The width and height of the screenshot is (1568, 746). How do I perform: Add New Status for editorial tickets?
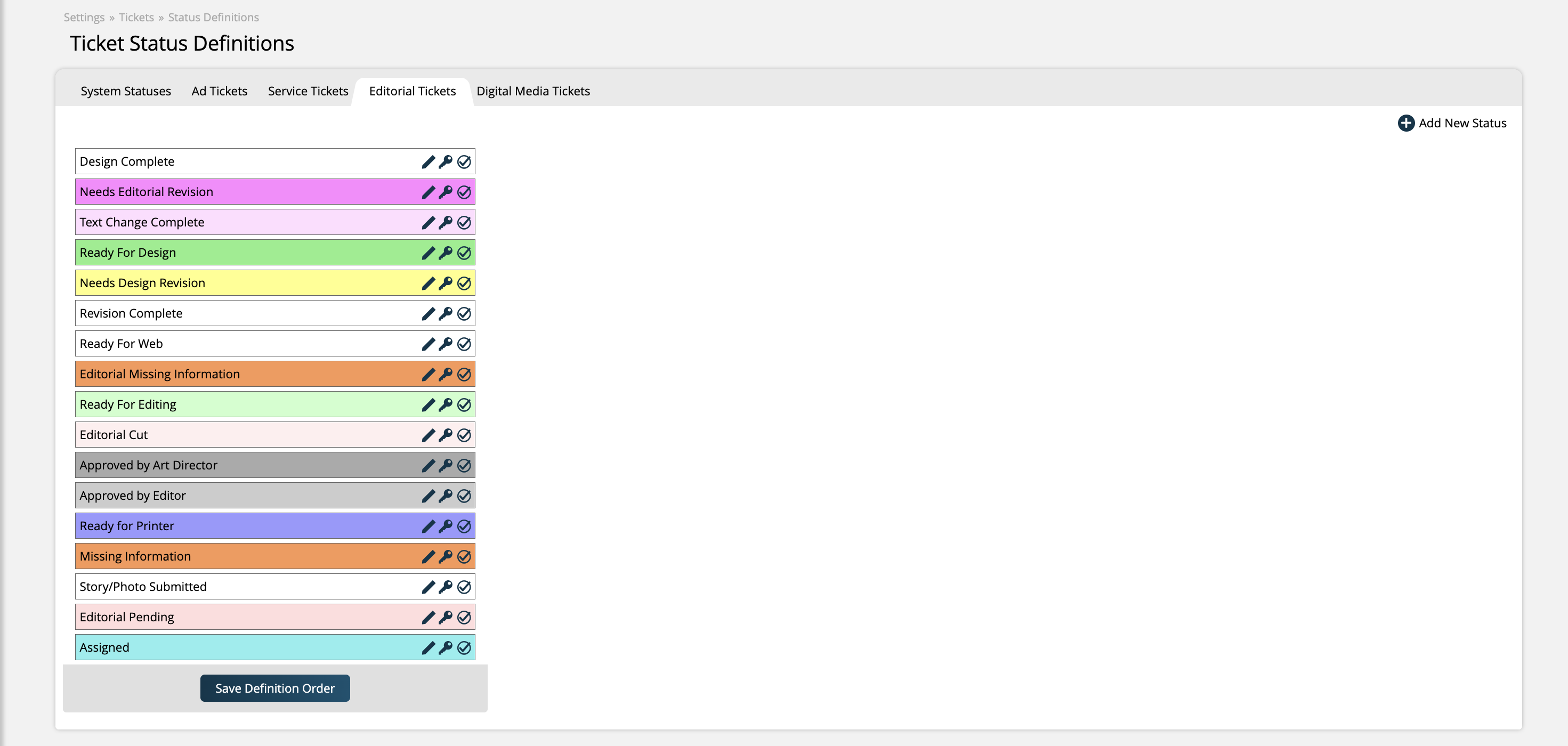[x=1453, y=123]
